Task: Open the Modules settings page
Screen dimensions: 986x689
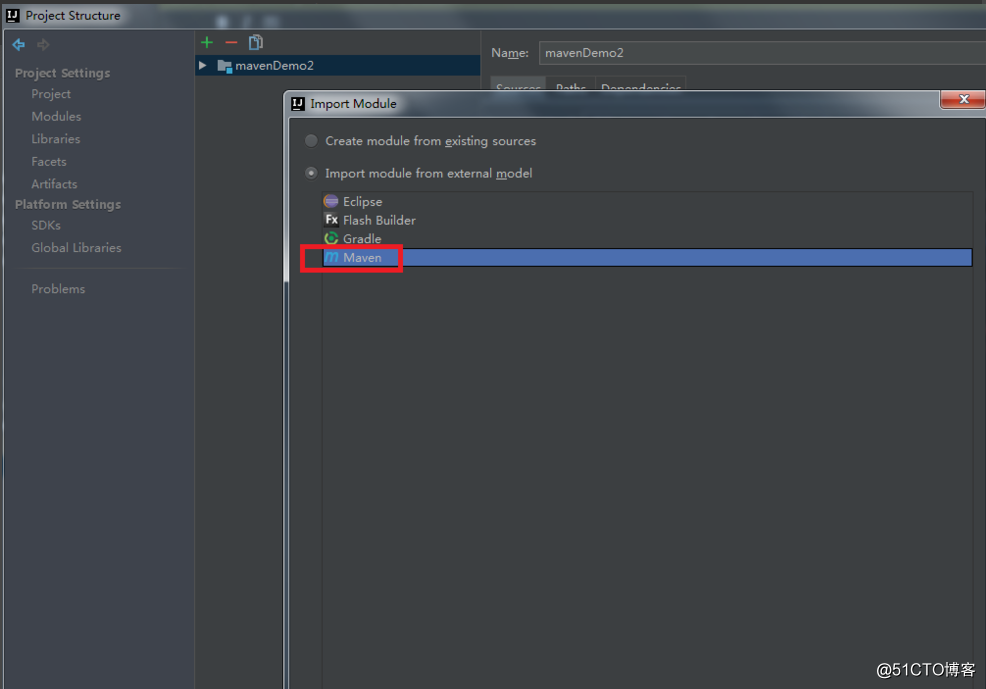Action: tap(56, 117)
